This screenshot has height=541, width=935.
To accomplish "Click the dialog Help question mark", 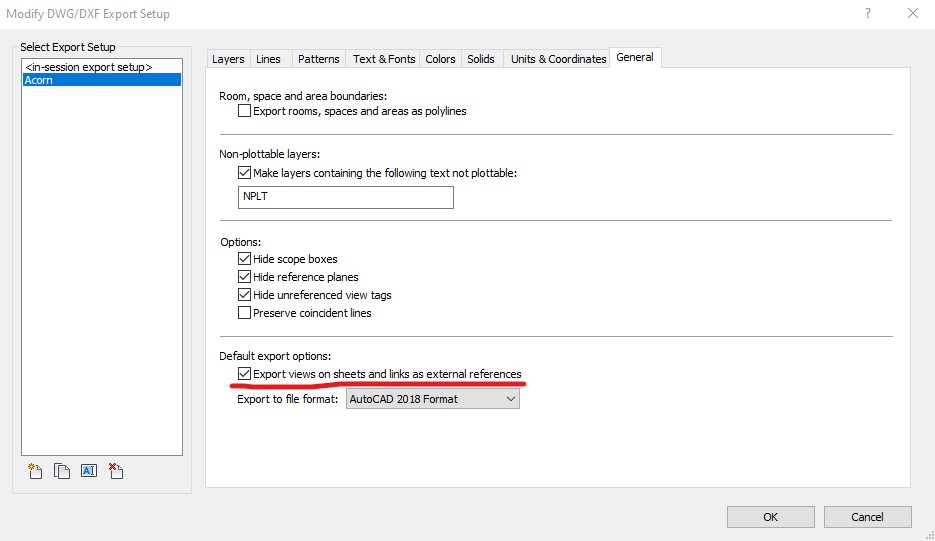I will tap(865, 14).
